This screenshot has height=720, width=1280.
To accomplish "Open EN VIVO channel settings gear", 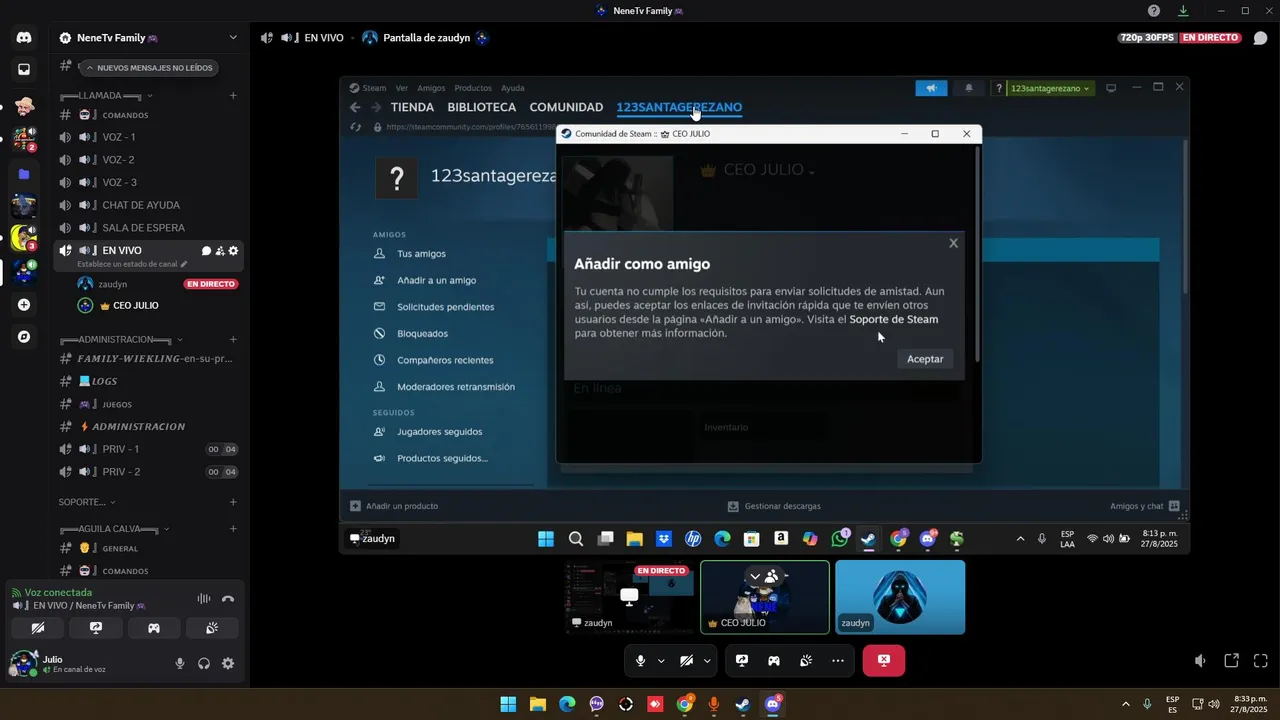I will (233, 251).
